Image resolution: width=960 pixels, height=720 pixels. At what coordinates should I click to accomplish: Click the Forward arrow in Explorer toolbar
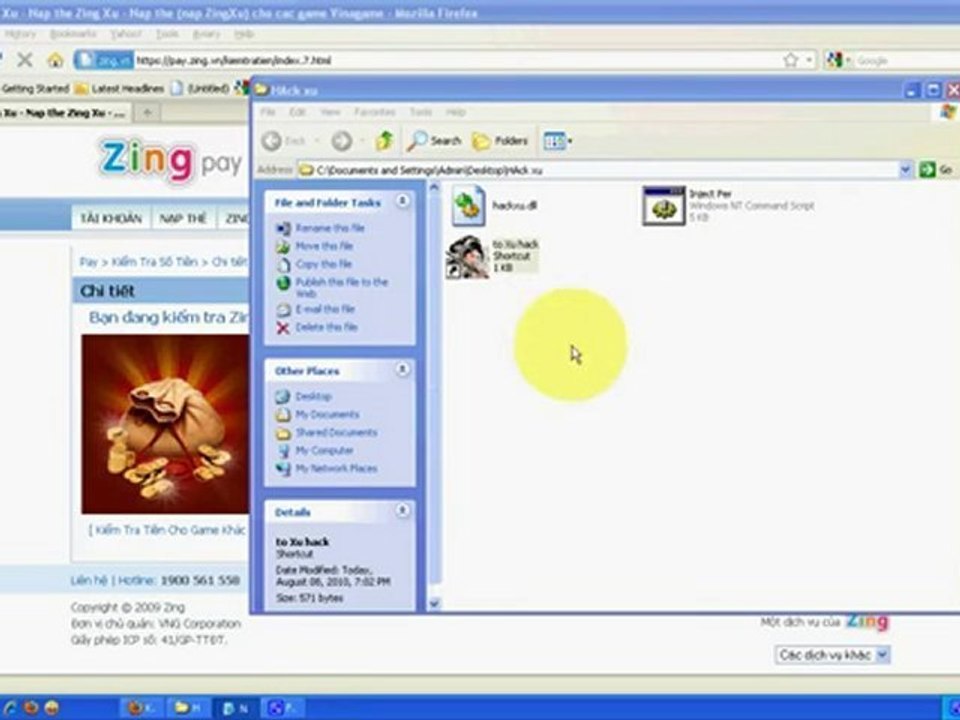[342, 141]
